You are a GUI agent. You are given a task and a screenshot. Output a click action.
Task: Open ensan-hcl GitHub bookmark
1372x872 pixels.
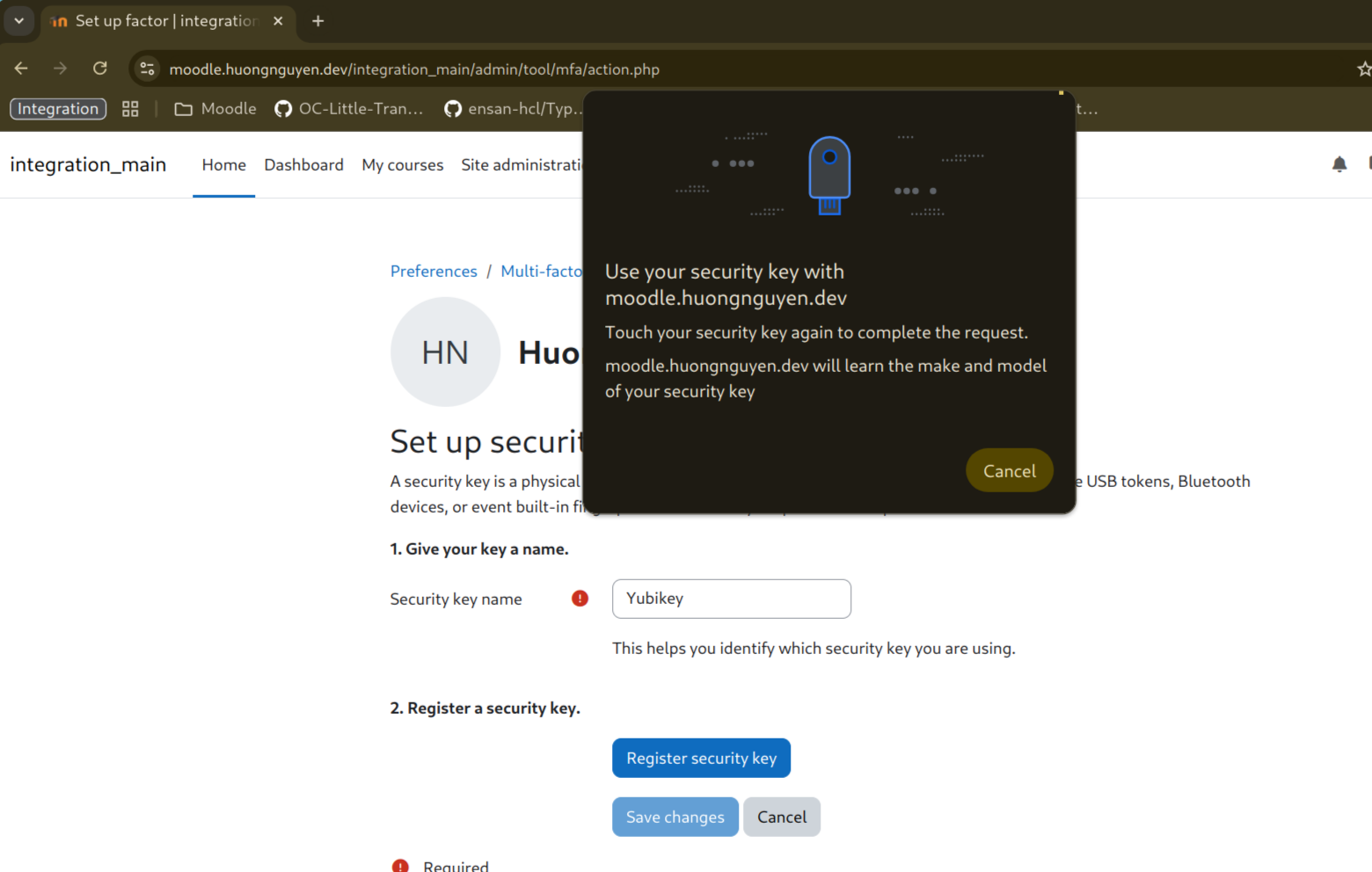tap(514, 109)
